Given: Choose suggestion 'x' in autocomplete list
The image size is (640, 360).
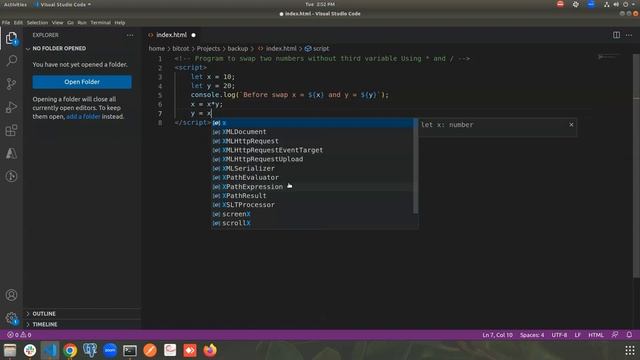Looking at the screenshot, I should (313, 123).
